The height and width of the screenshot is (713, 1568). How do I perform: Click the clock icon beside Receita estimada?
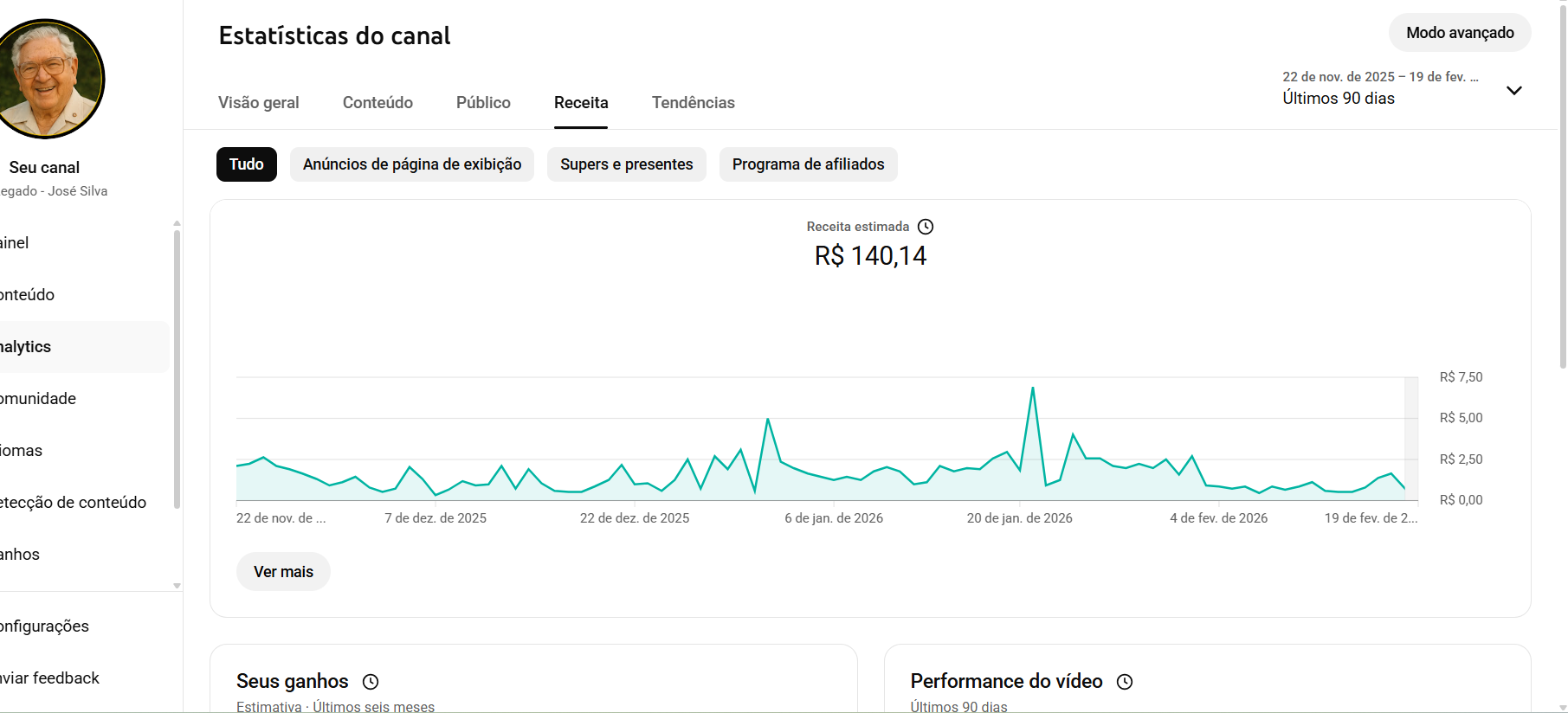(x=926, y=227)
